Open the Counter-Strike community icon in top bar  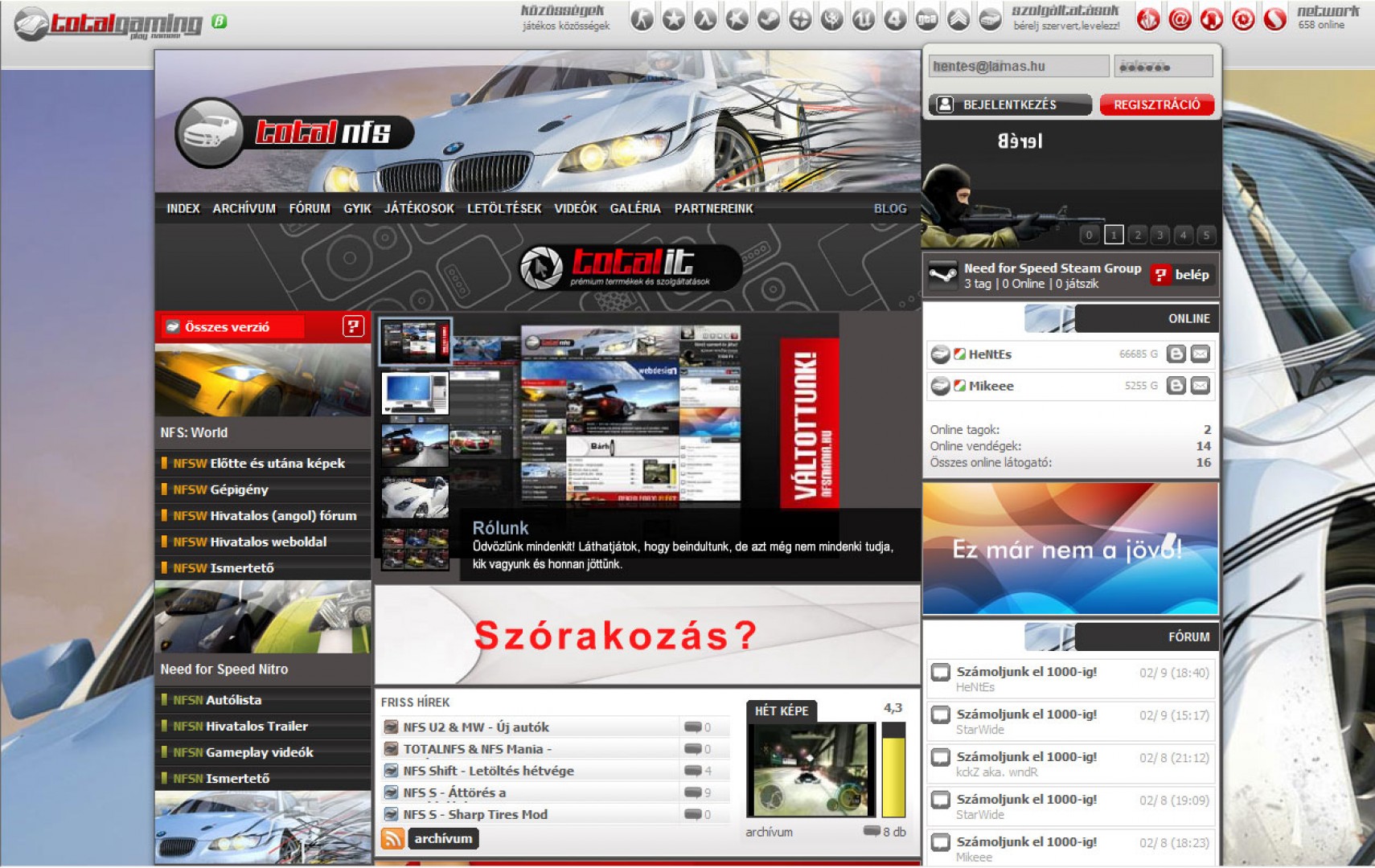642,18
